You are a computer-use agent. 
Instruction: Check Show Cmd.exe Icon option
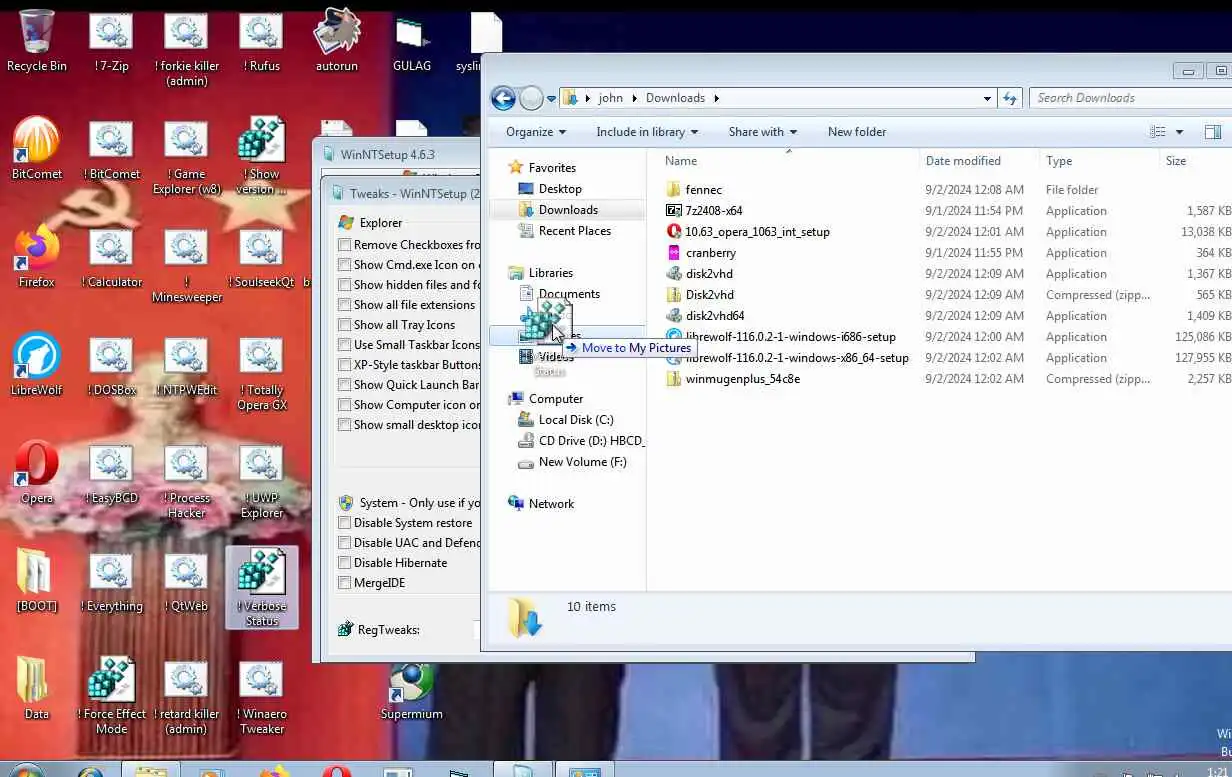tap(345, 265)
